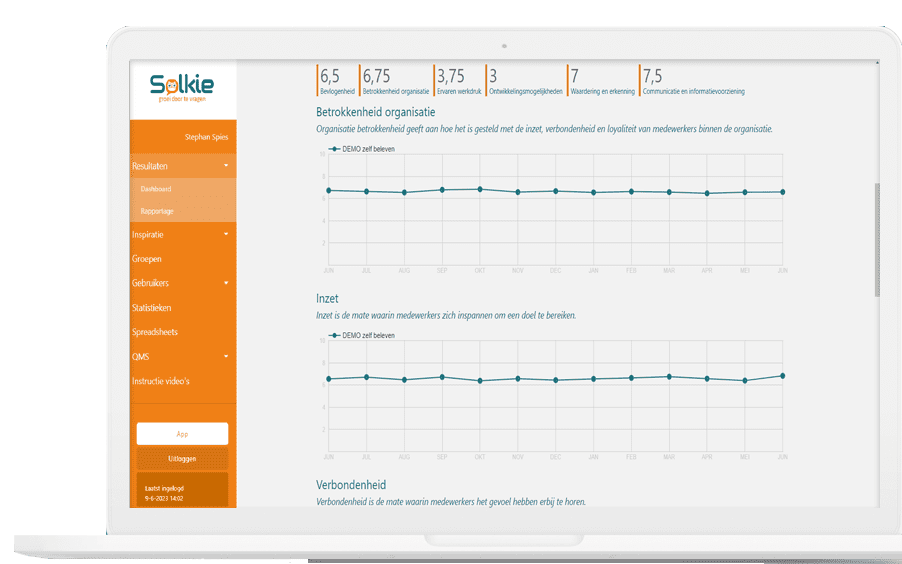Viewport: 902px width, 564px height.
Task: Click the Inzet section heading
Action: pos(327,299)
